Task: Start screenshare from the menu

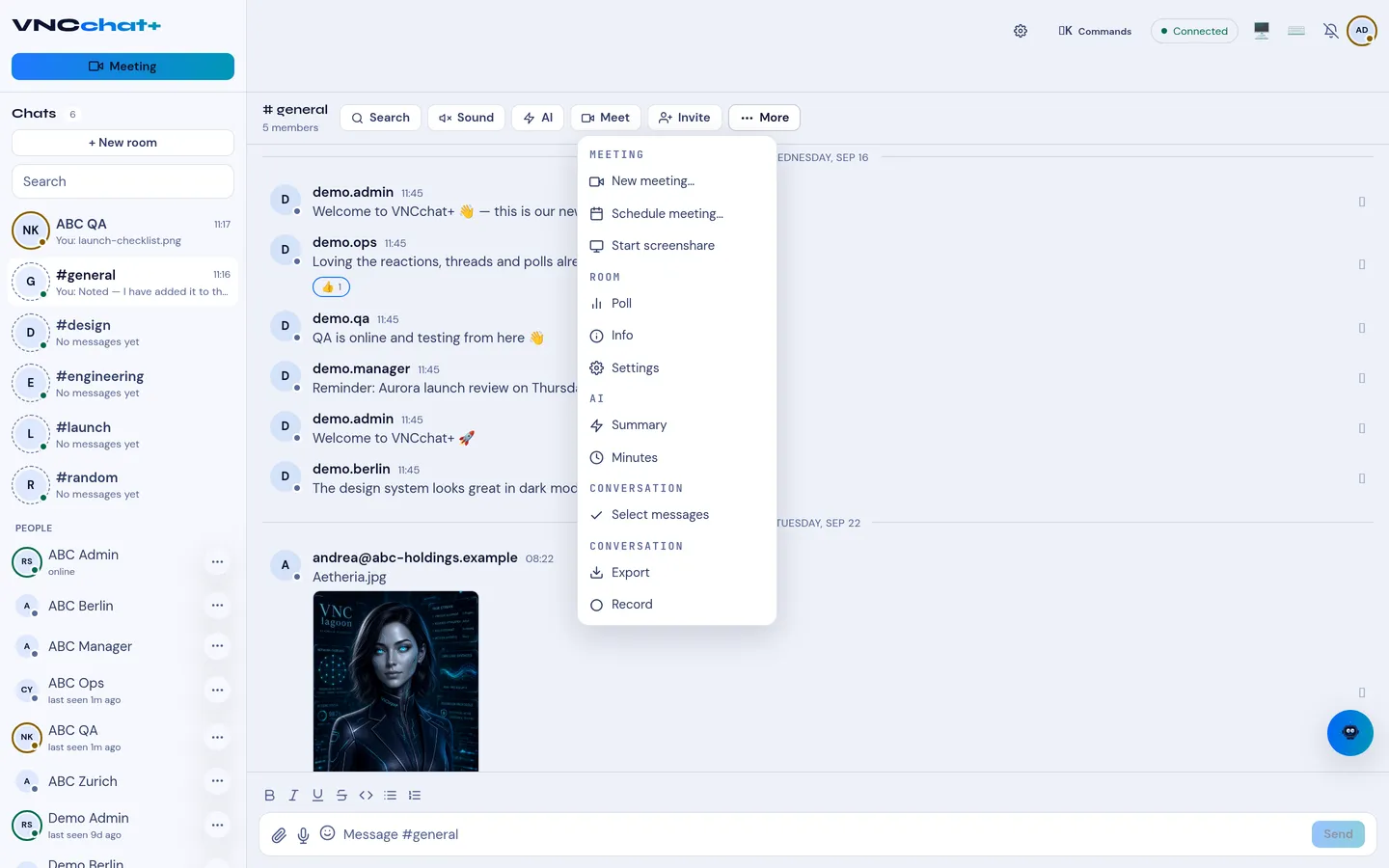Action: point(676,246)
